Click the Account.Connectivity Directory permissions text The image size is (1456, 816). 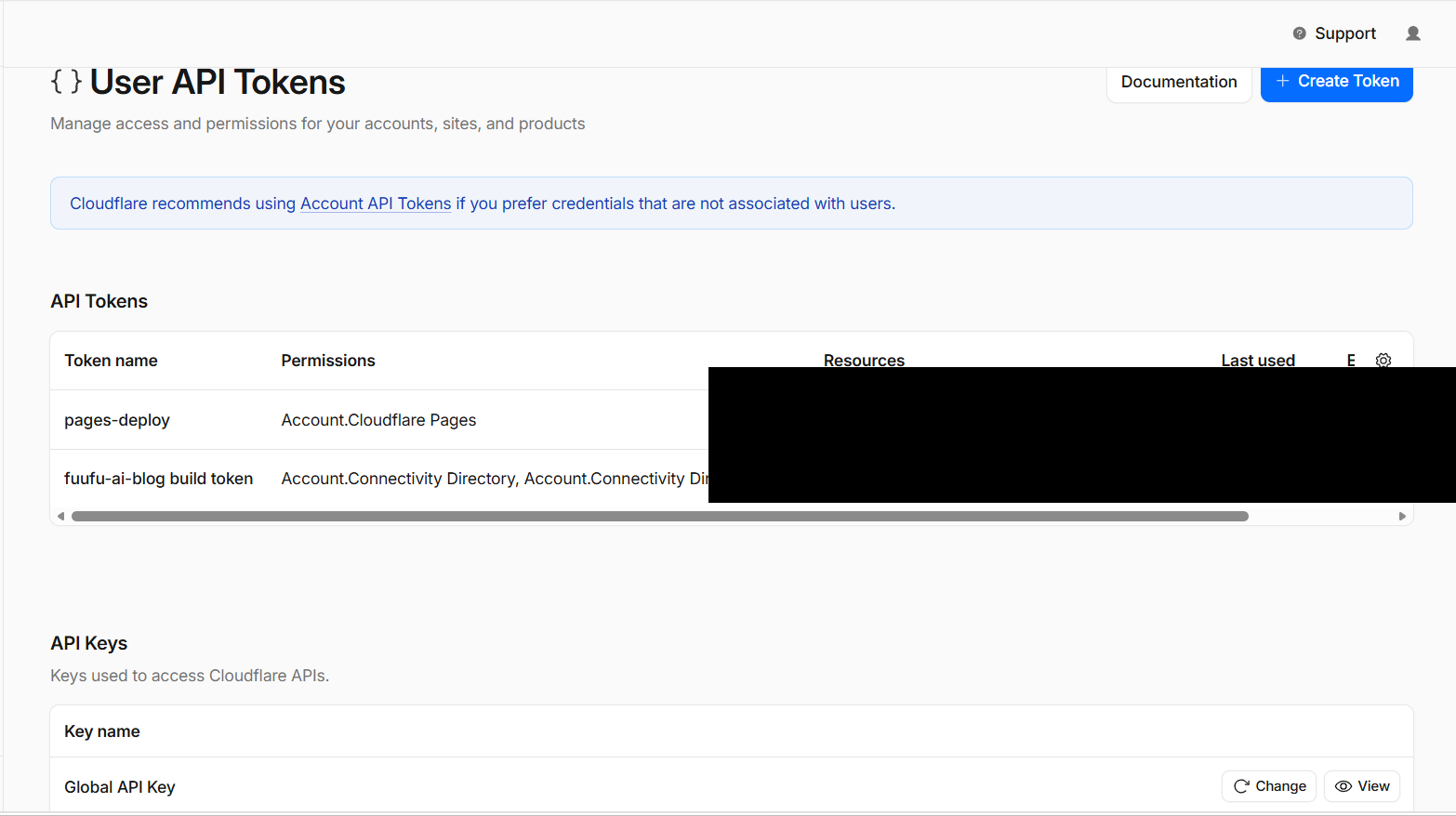[495, 479]
